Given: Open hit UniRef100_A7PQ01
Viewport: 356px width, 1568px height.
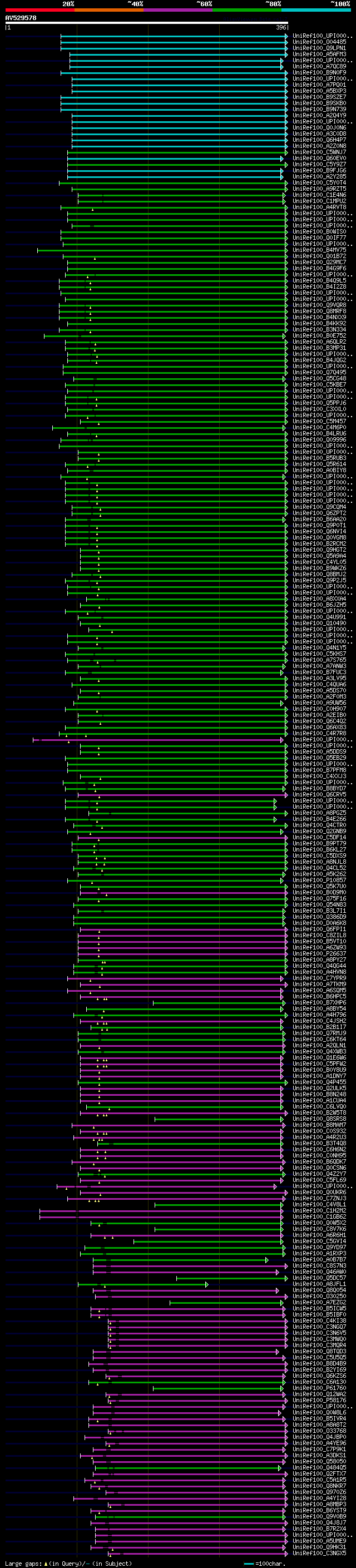Looking at the screenshot, I should (319, 85).
